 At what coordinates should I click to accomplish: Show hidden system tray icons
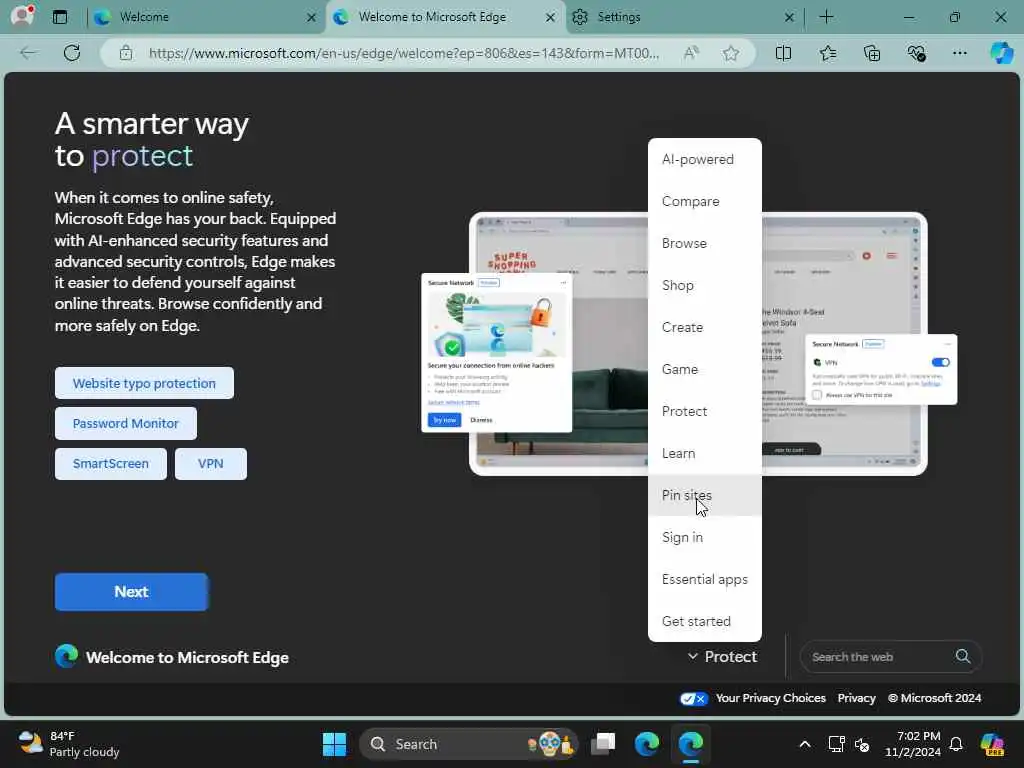[805, 744]
